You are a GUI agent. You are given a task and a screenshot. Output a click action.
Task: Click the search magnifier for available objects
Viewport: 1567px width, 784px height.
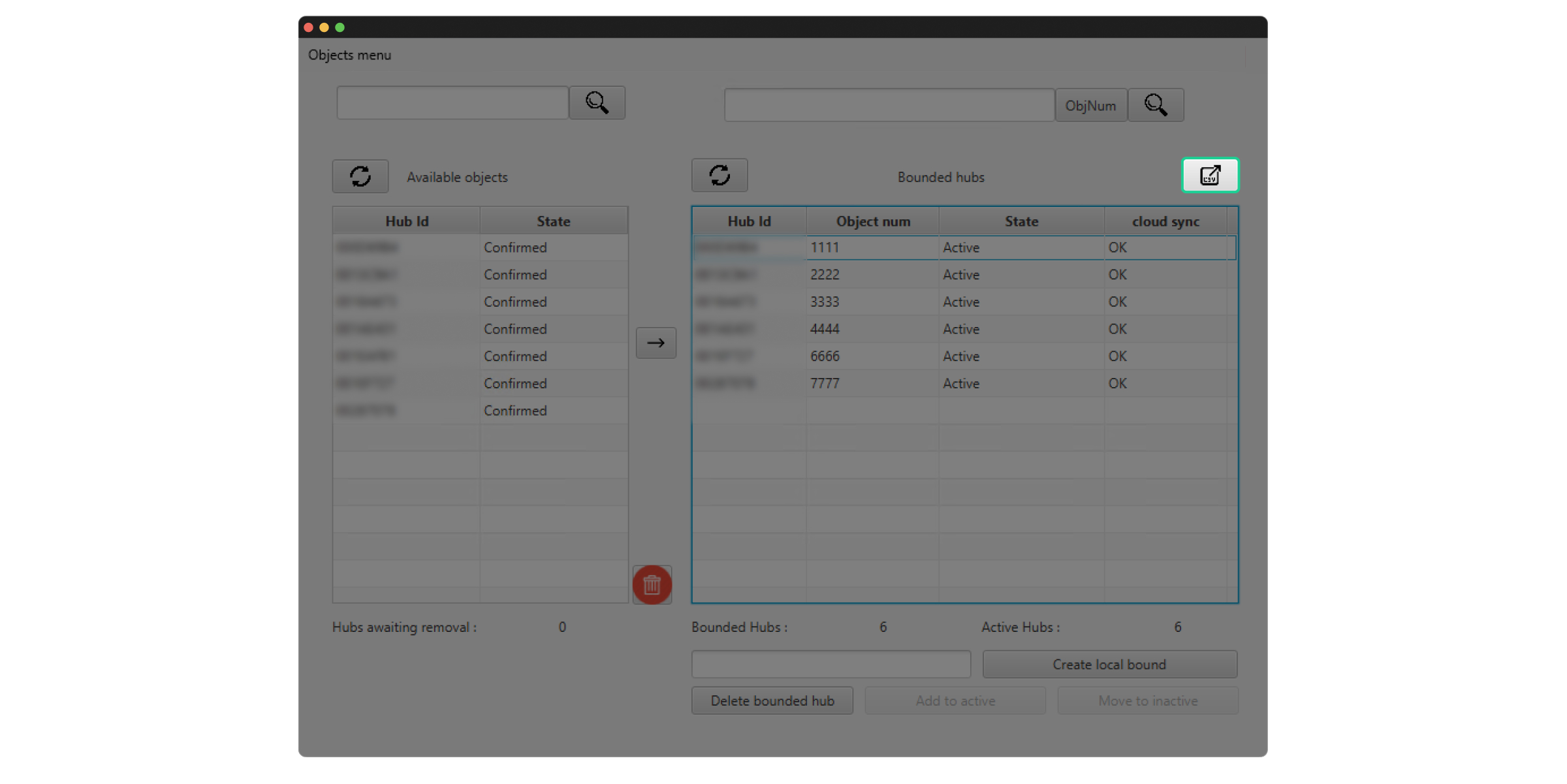[597, 102]
